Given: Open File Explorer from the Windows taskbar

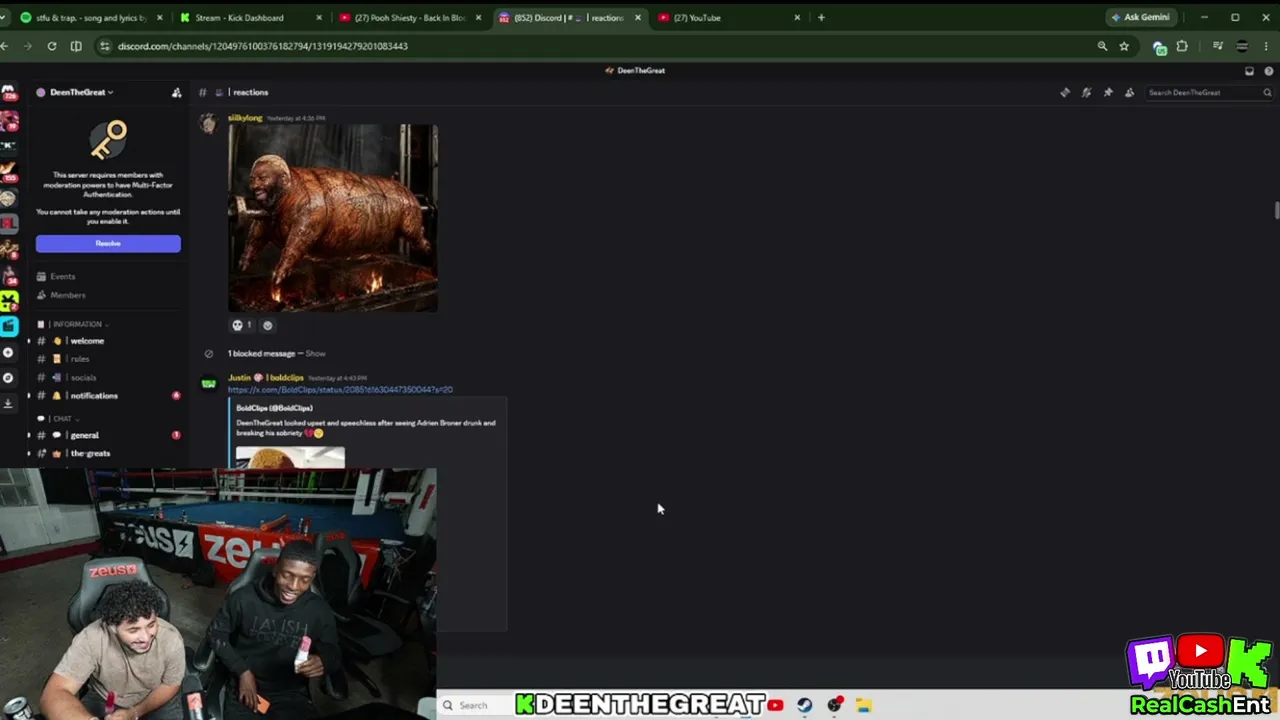Looking at the screenshot, I should [x=864, y=705].
